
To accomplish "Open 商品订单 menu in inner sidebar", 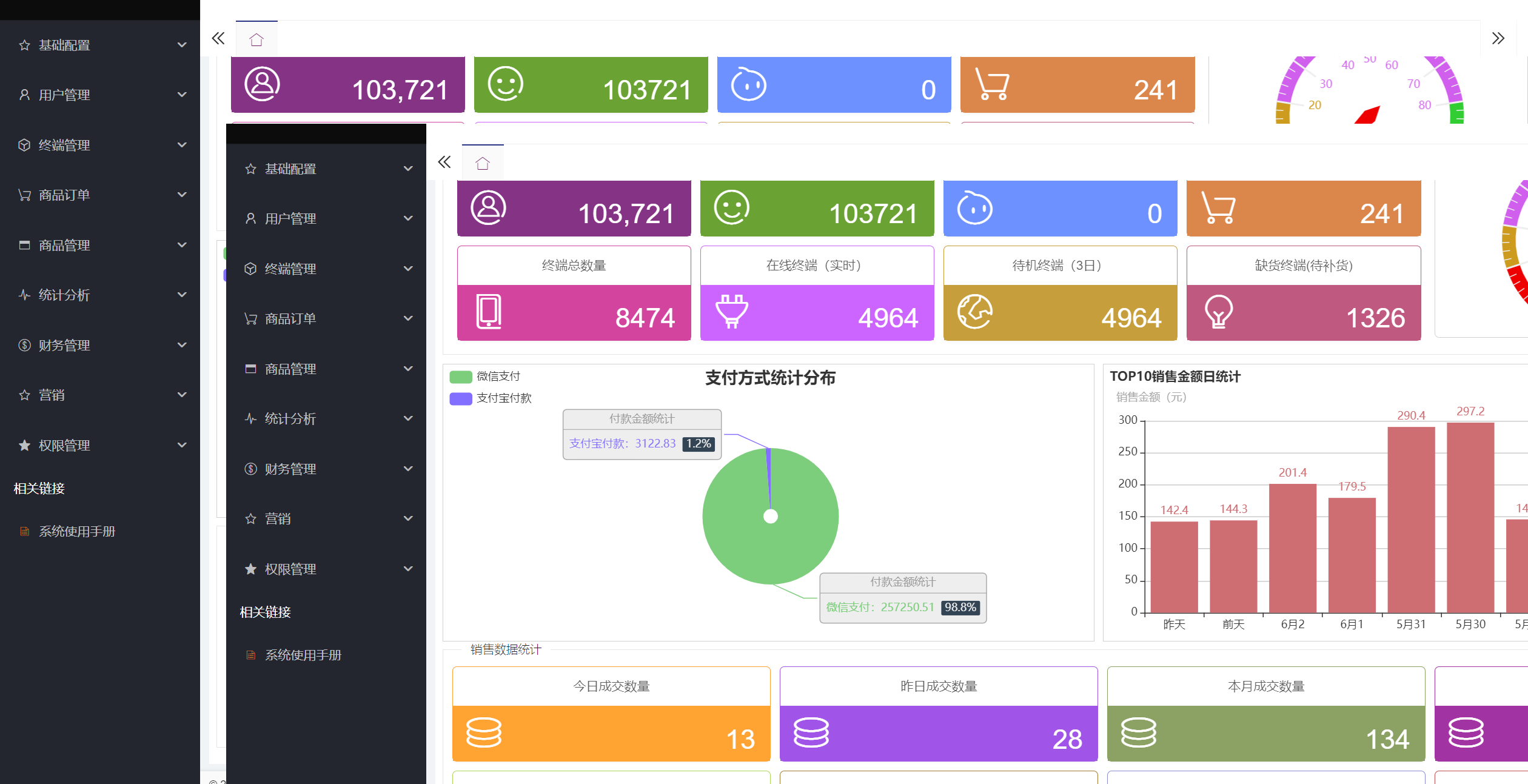I will point(290,319).
